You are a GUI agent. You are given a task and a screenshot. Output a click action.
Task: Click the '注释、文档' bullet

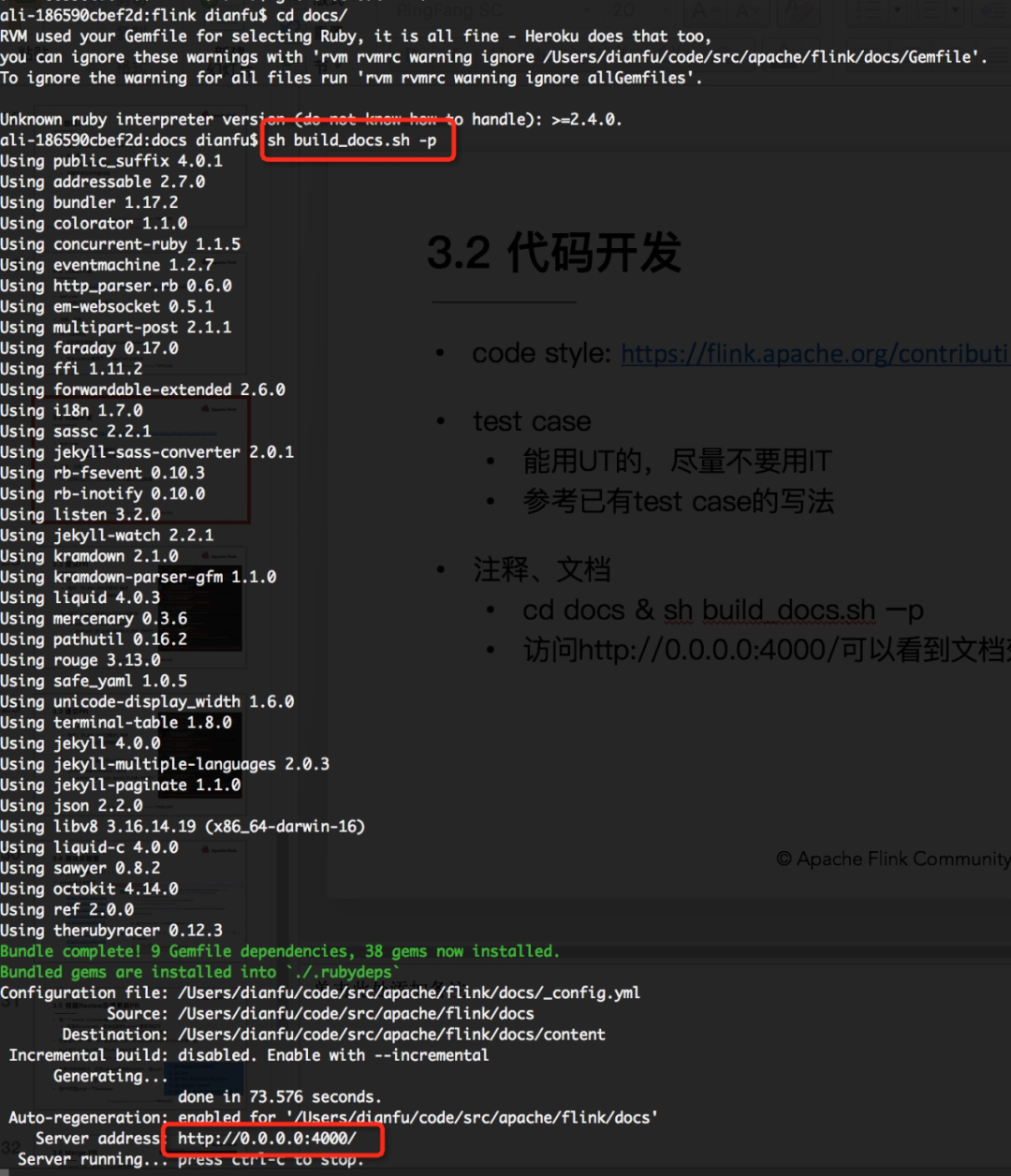pos(542,569)
